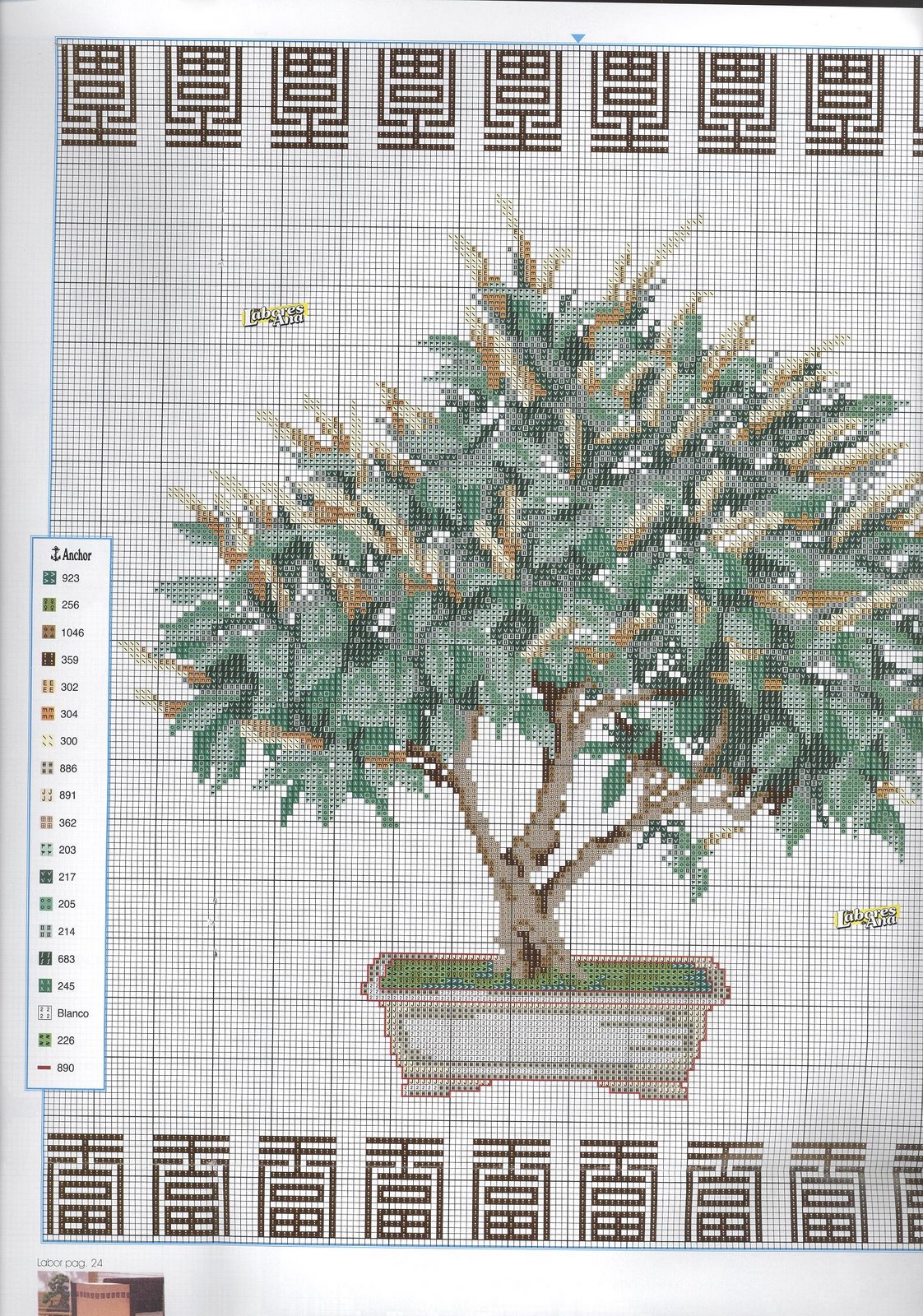This screenshot has height=1316, width=923.
Task: Pick the swatch with m symbols for 304
Action: pyautogui.click(x=47, y=714)
